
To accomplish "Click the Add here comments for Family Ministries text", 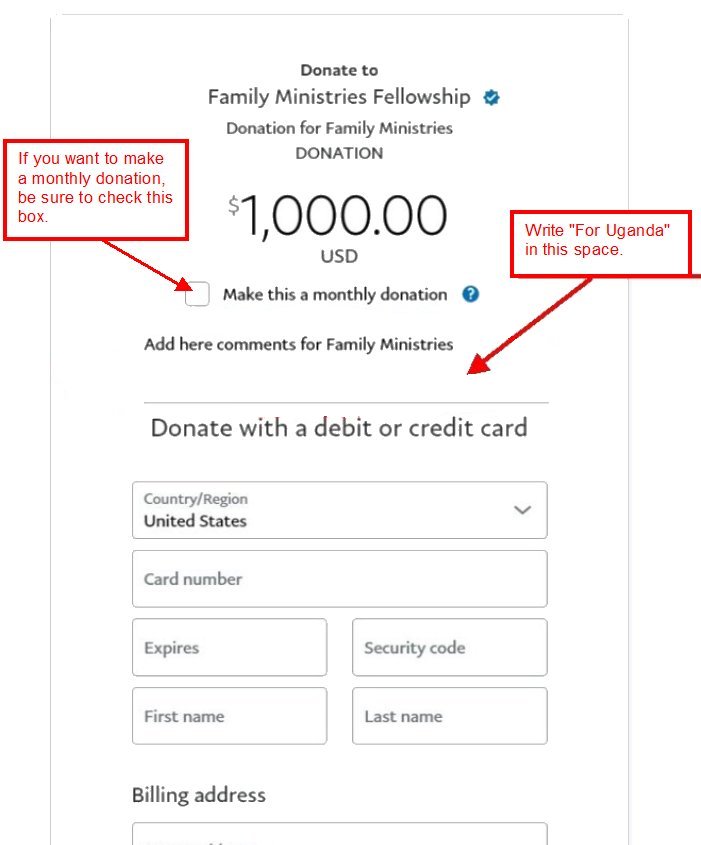I will (299, 344).
